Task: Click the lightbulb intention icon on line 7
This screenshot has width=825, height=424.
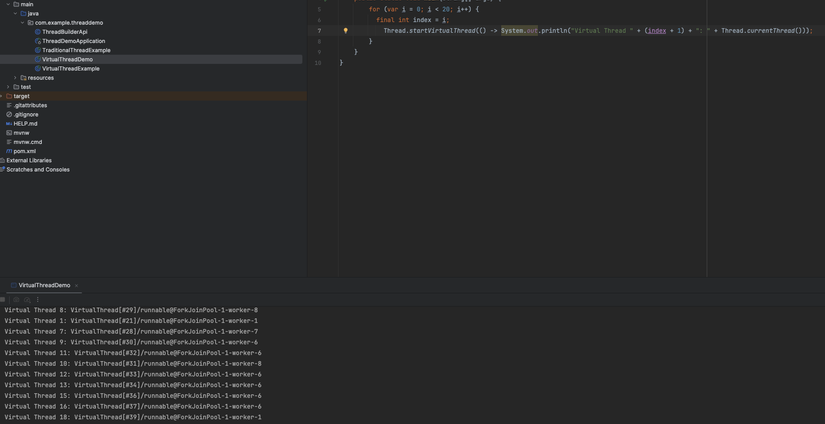Action: tap(346, 31)
